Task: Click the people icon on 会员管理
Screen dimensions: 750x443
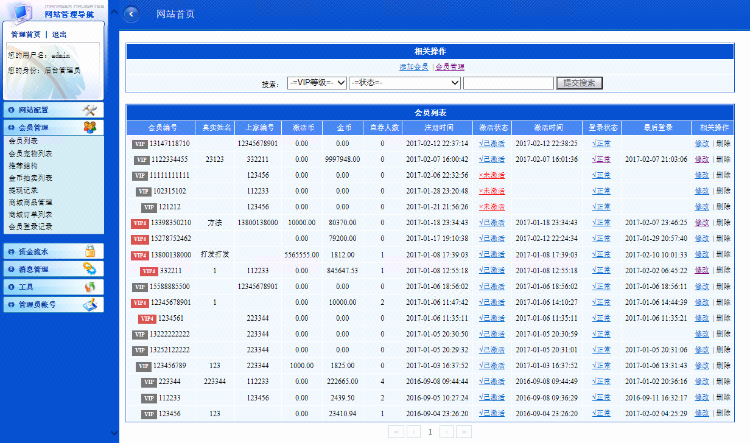Action: (x=89, y=127)
